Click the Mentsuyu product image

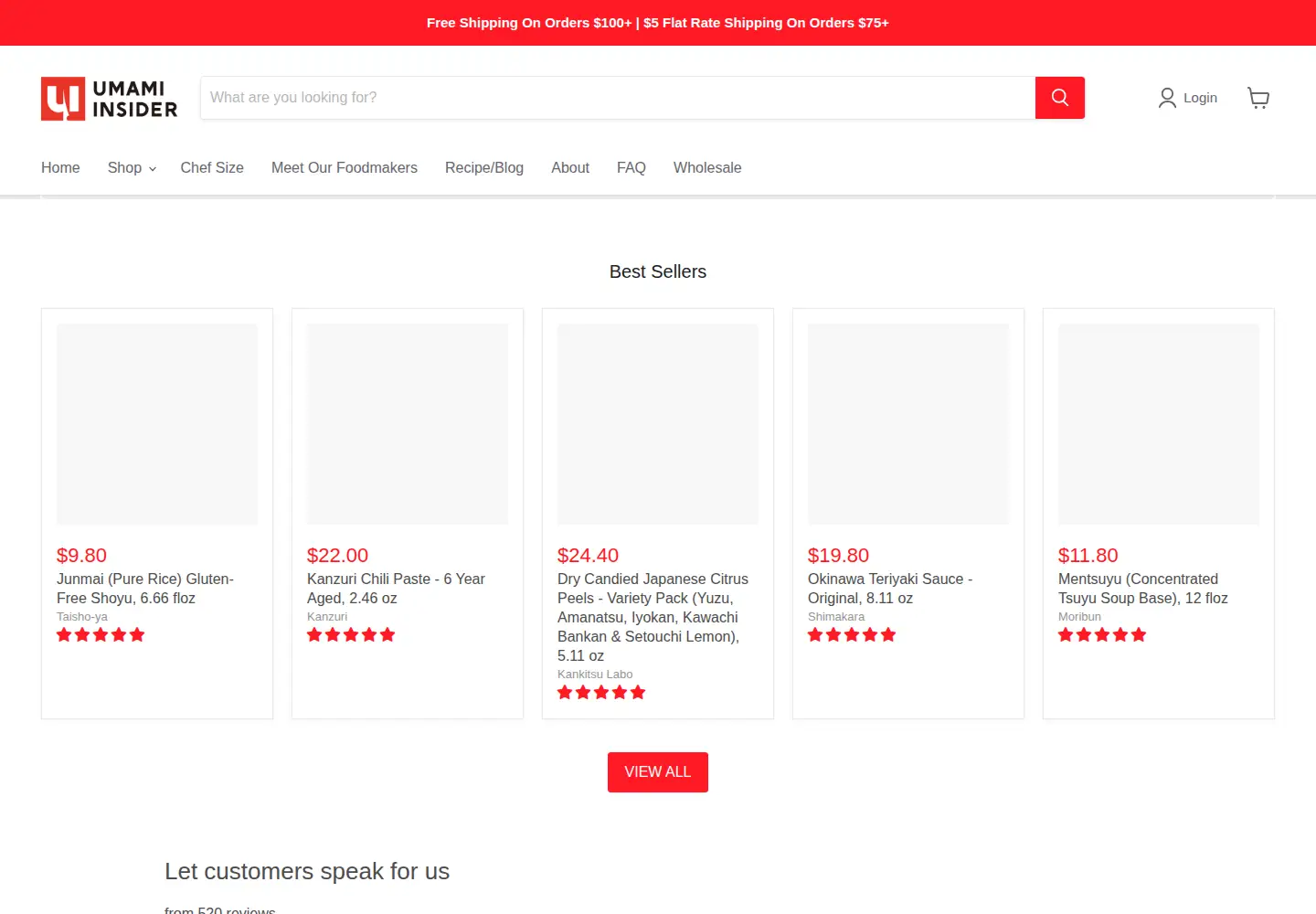click(x=1159, y=424)
